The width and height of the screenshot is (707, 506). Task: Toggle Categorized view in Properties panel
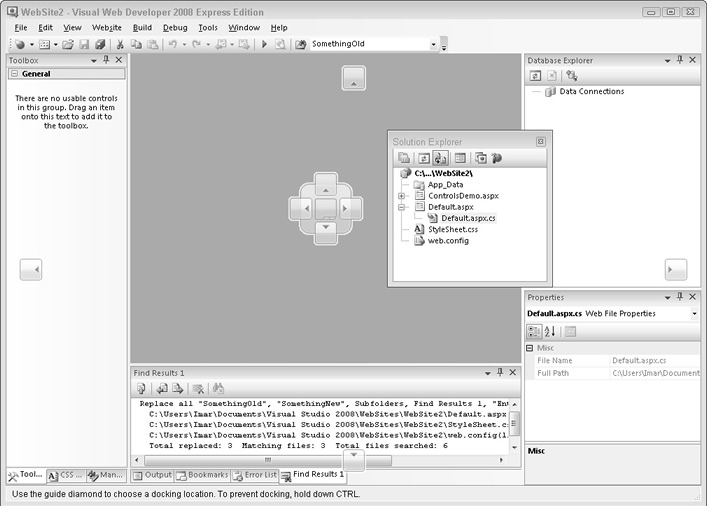coord(534,331)
